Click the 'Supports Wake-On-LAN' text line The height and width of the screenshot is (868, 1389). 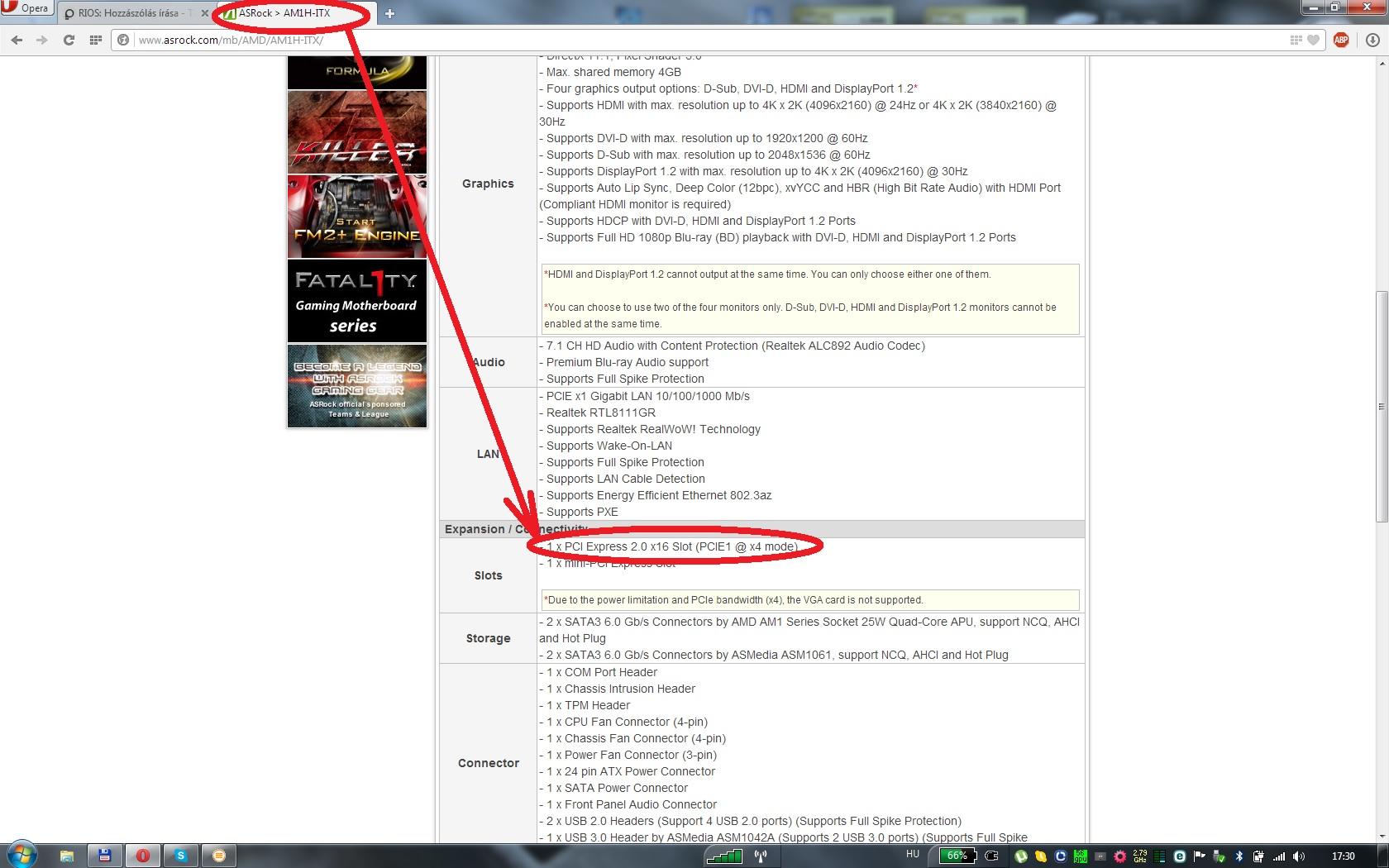pyautogui.click(x=606, y=446)
